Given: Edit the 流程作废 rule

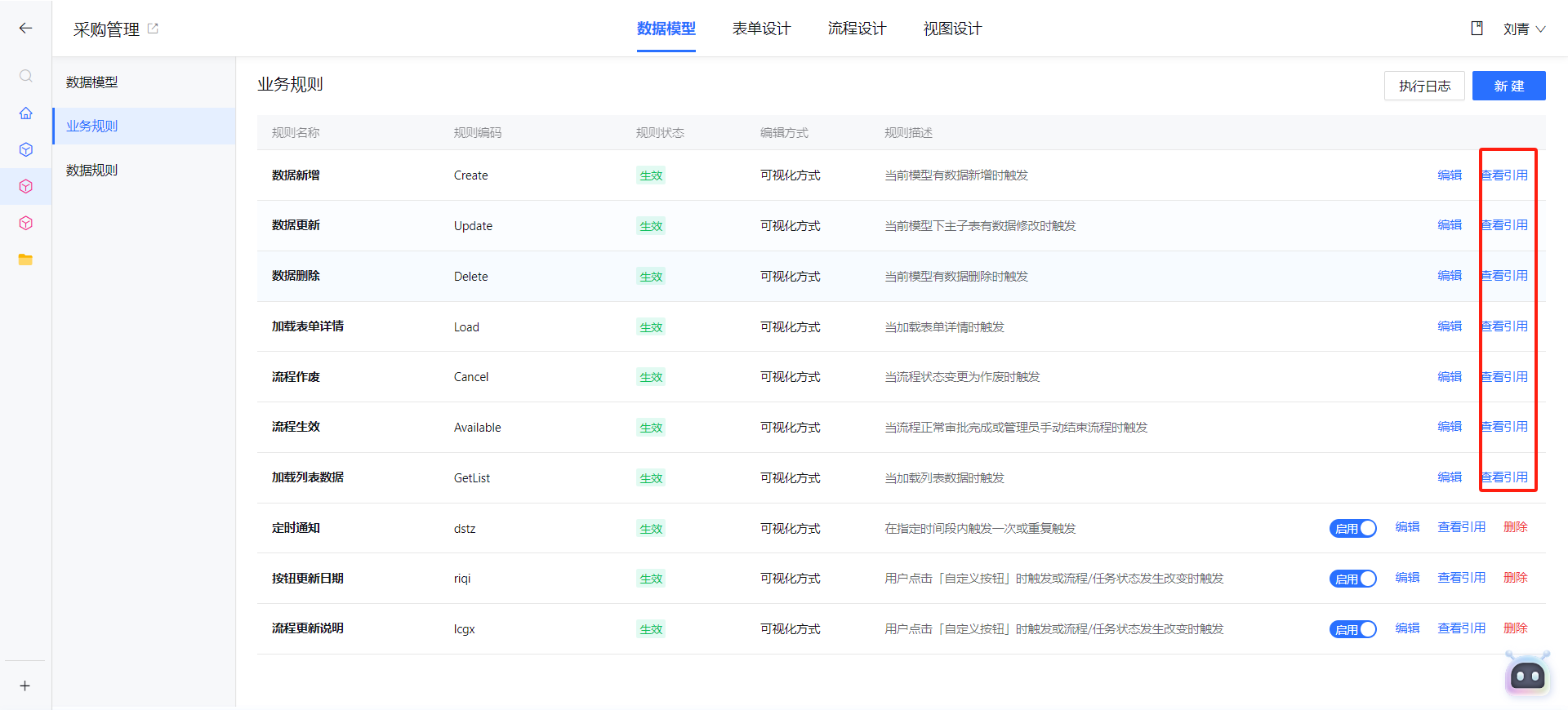Looking at the screenshot, I should point(1450,376).
